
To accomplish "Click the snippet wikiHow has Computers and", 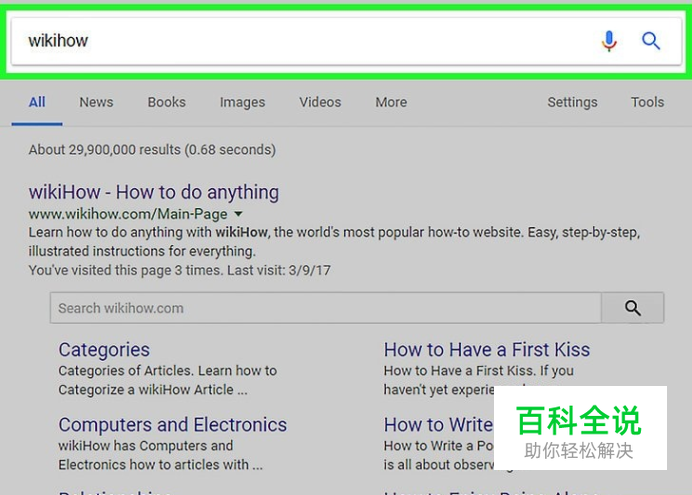I will [146, 446].
